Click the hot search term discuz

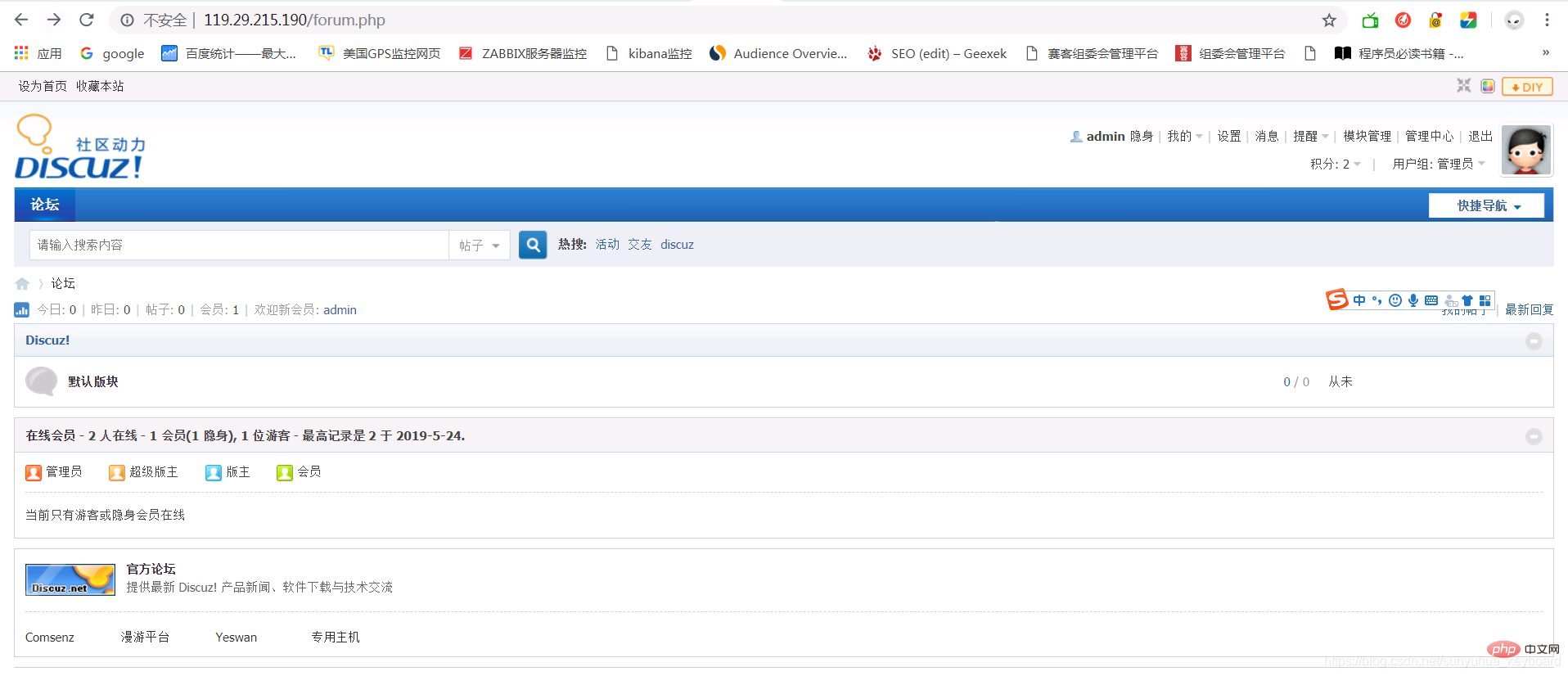click(677, 244)
